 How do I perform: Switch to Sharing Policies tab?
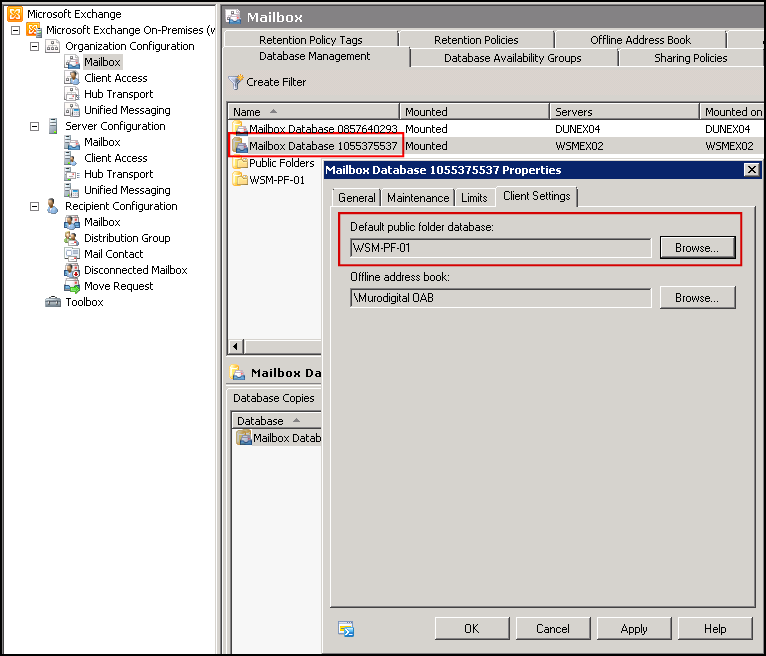pos(691,58)
